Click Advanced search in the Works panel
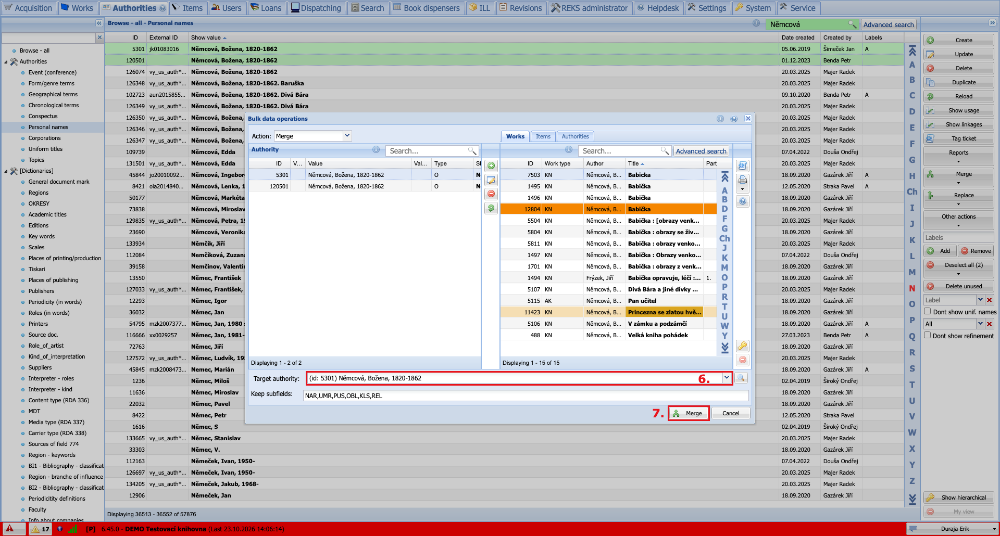The width and height of the screenshot is (1000, 536). (x=701, y=151)
